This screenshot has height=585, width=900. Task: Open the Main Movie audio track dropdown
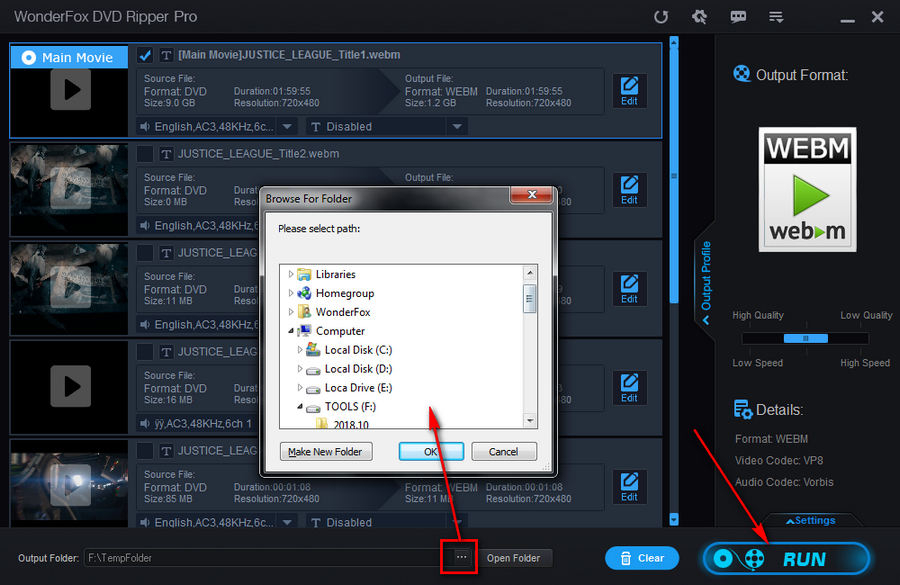[x=288, y=126]
